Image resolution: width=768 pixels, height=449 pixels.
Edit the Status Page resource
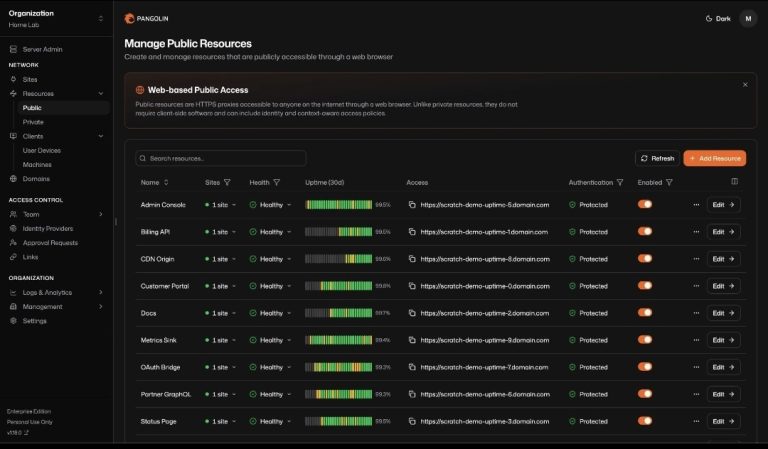[x=723, y=421]
